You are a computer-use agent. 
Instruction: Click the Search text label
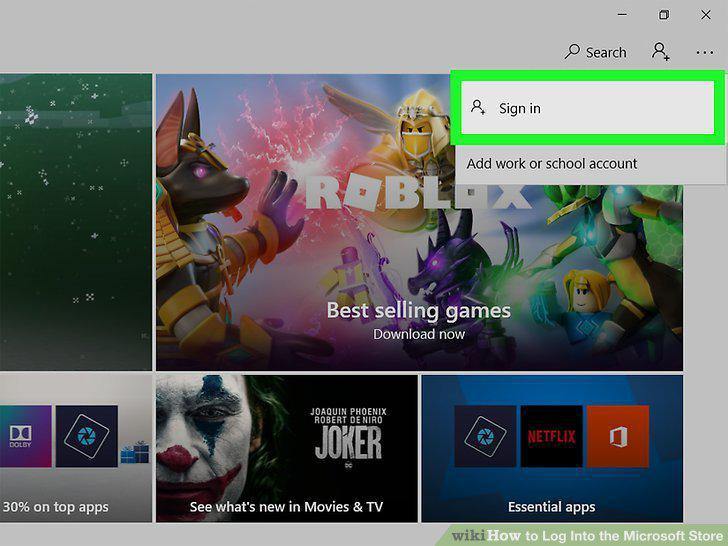[606, 52]
